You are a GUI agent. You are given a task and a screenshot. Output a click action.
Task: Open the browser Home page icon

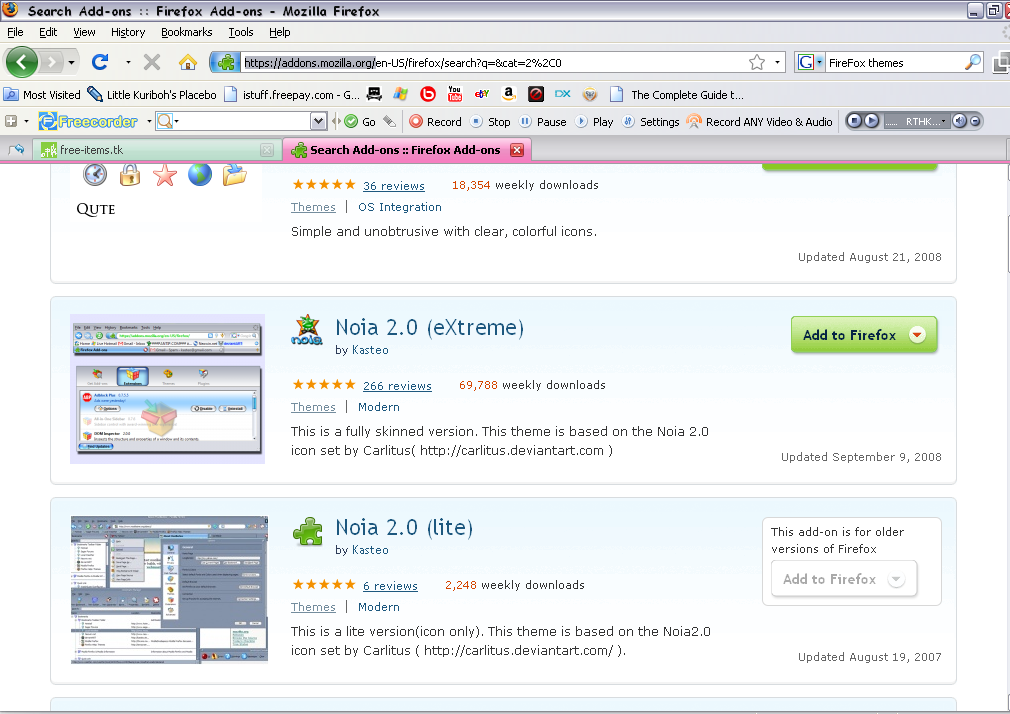pyautogui.click(x=187, y=62)
